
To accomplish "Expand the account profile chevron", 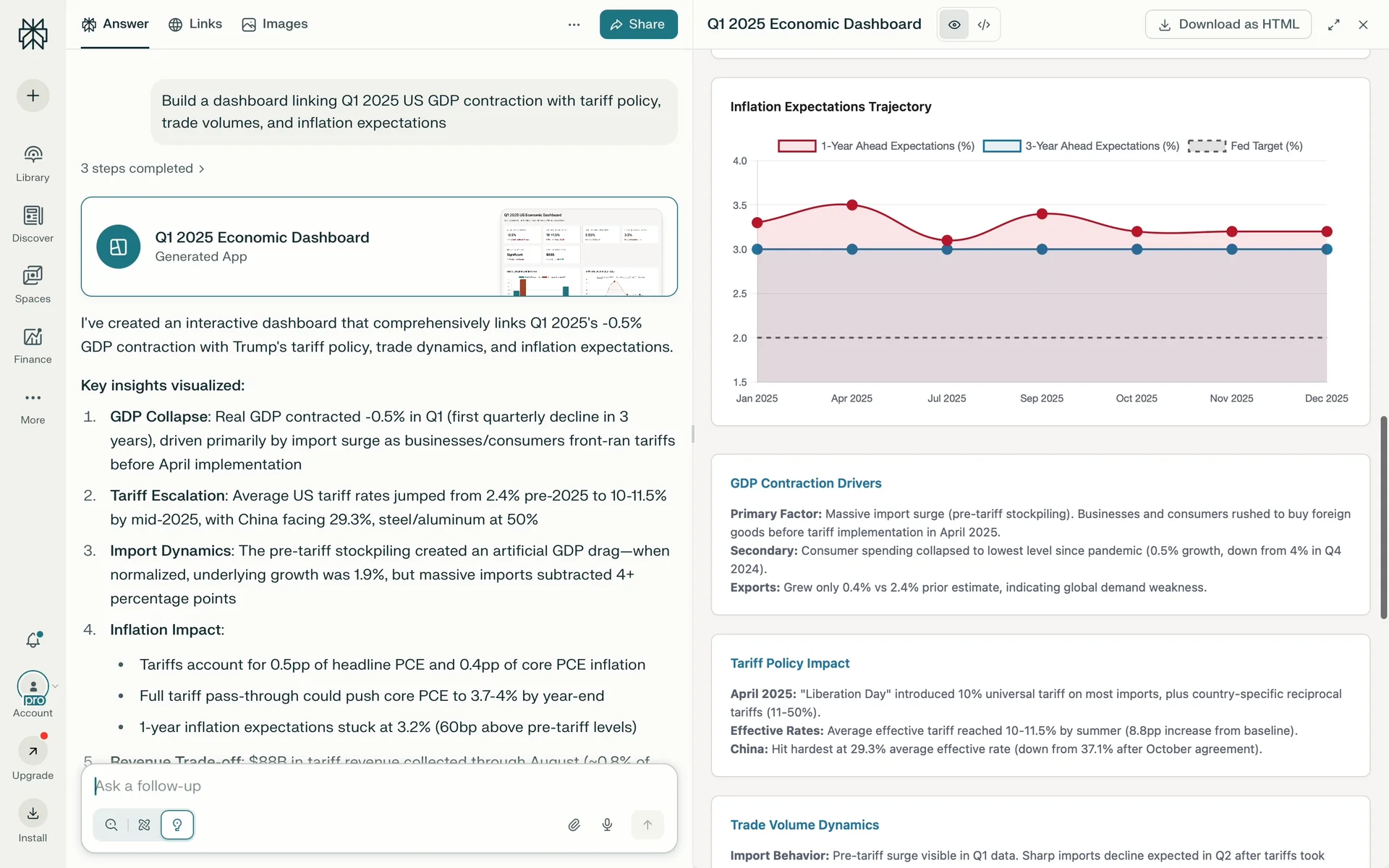I will tap(55, 686).
